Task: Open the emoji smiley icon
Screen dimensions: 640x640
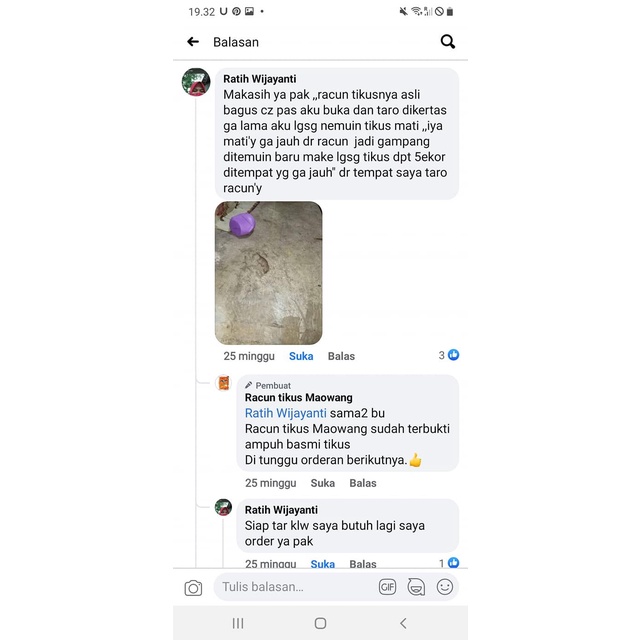Action: 444,587
